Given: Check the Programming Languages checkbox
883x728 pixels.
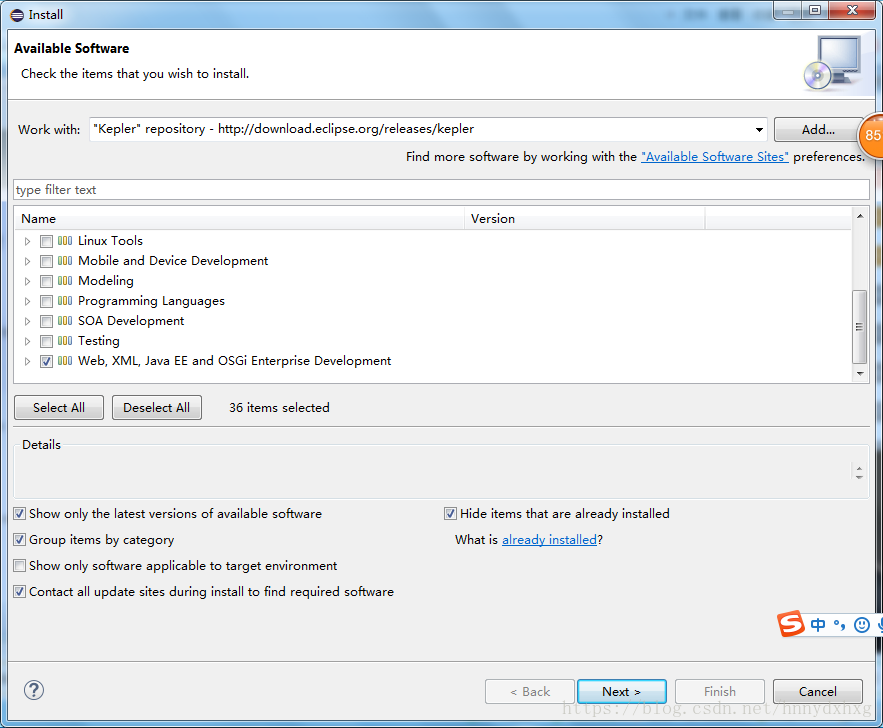Looking at the screenshot, I should (x=47, y=301).
